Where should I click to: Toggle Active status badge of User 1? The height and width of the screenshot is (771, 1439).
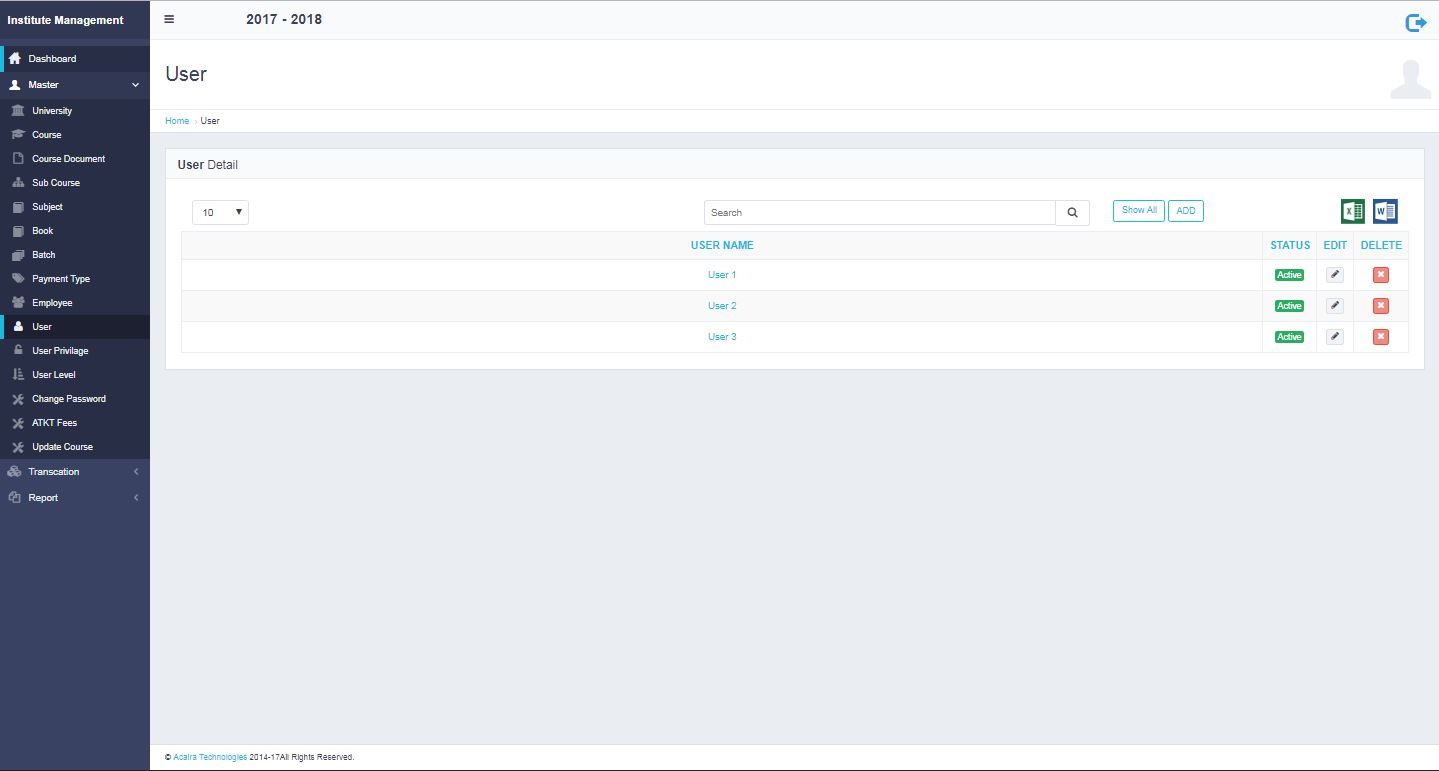1289,275
